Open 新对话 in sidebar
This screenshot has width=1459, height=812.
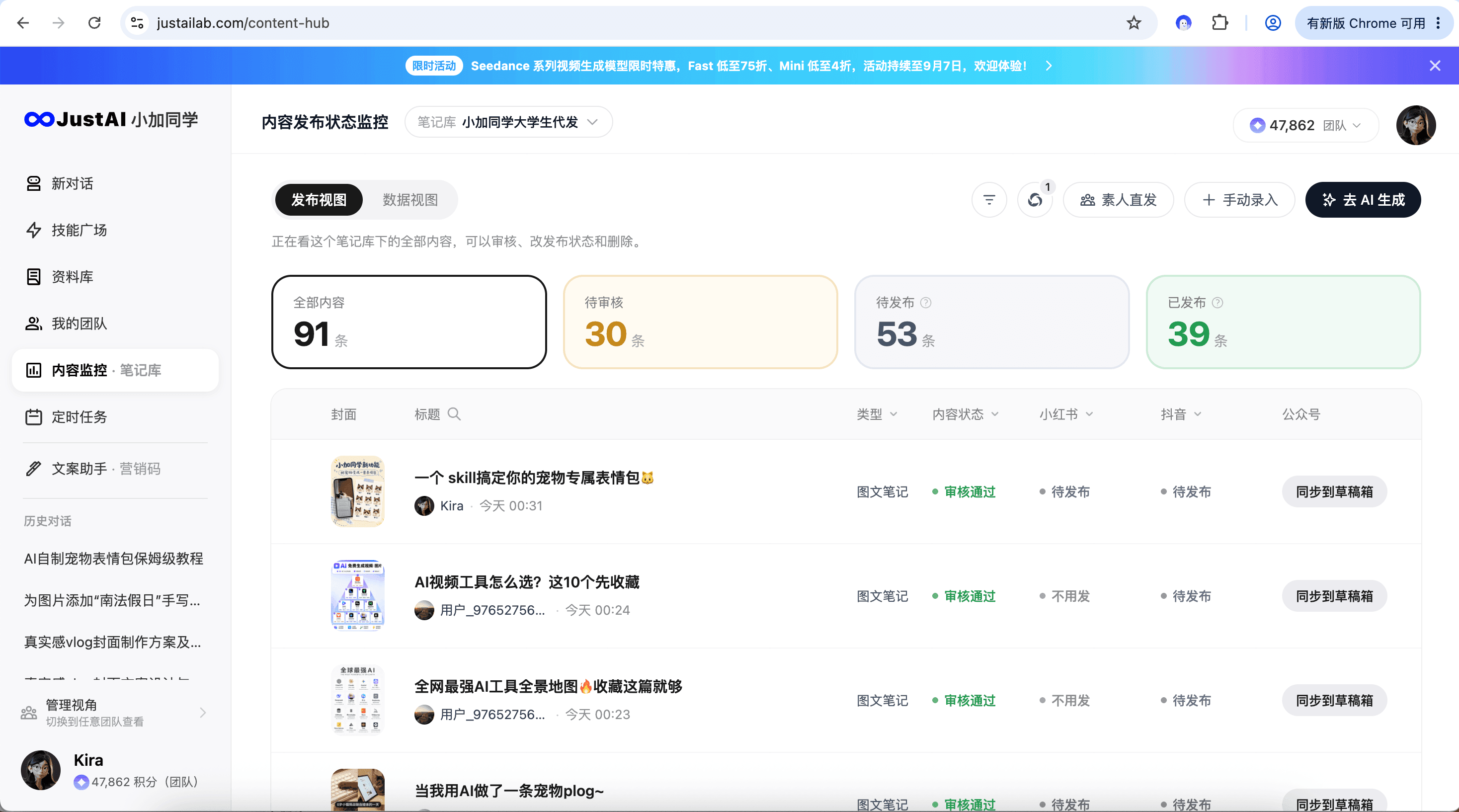click(x=115, y=183)
